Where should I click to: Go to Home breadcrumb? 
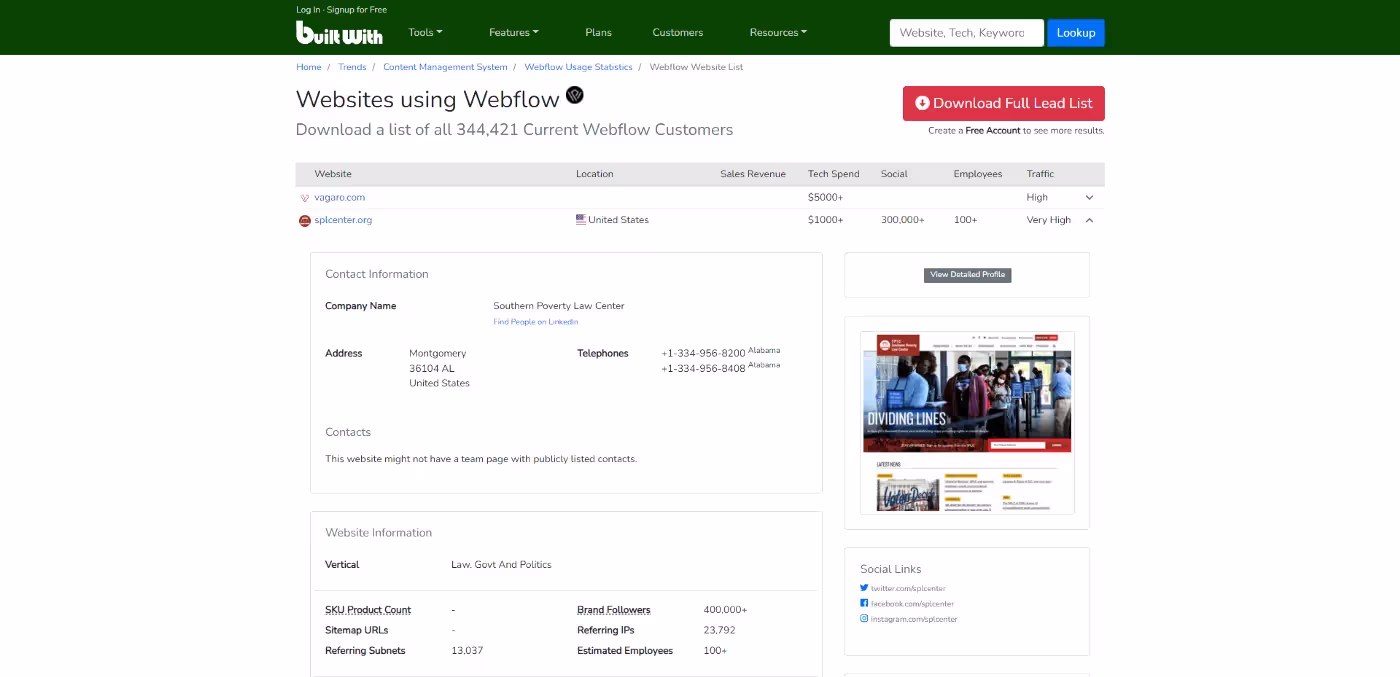point(309,67)
